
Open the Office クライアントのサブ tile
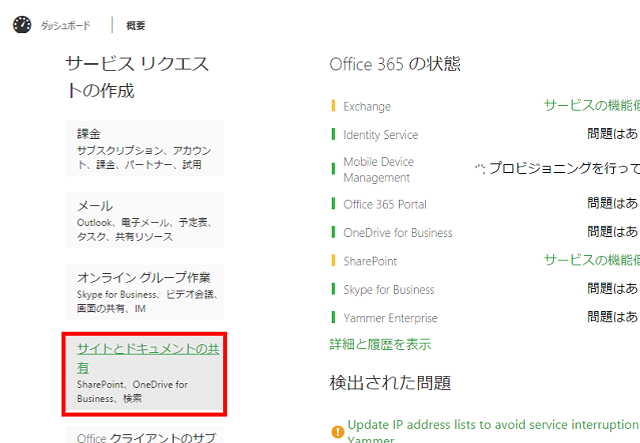[144, 434]
